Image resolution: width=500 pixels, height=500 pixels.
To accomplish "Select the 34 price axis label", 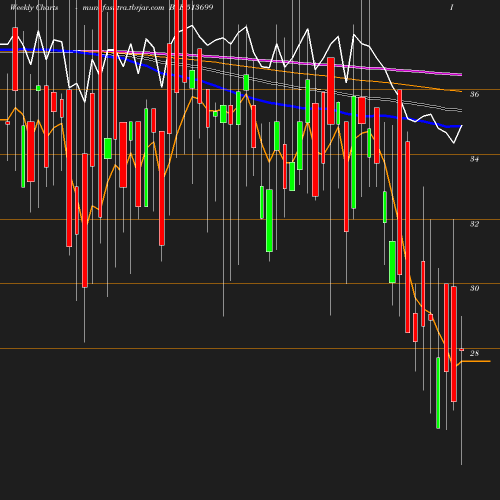I will pyautogui.click(x=474, y=159).
